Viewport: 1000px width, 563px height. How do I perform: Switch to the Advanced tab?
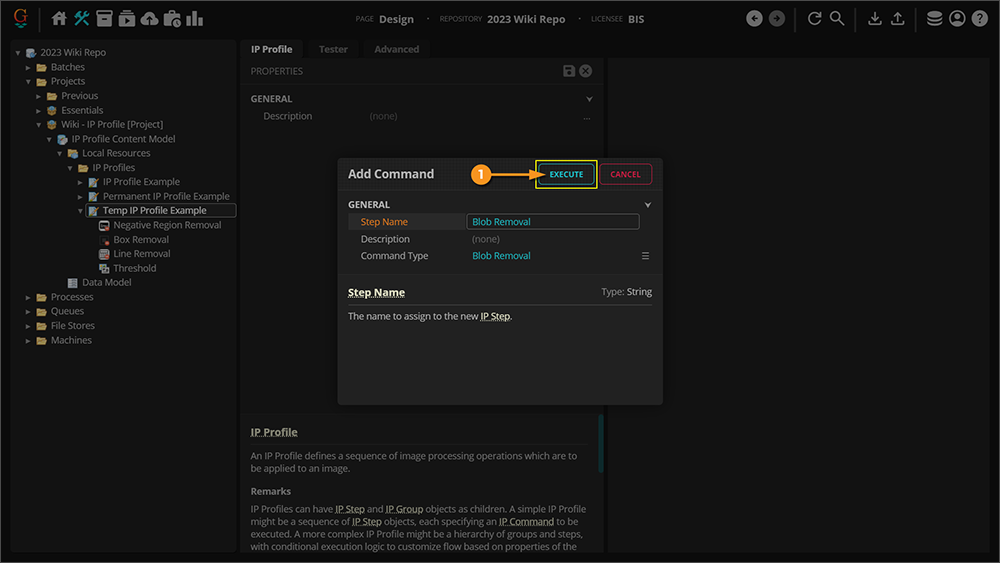(x=396, y=49)
